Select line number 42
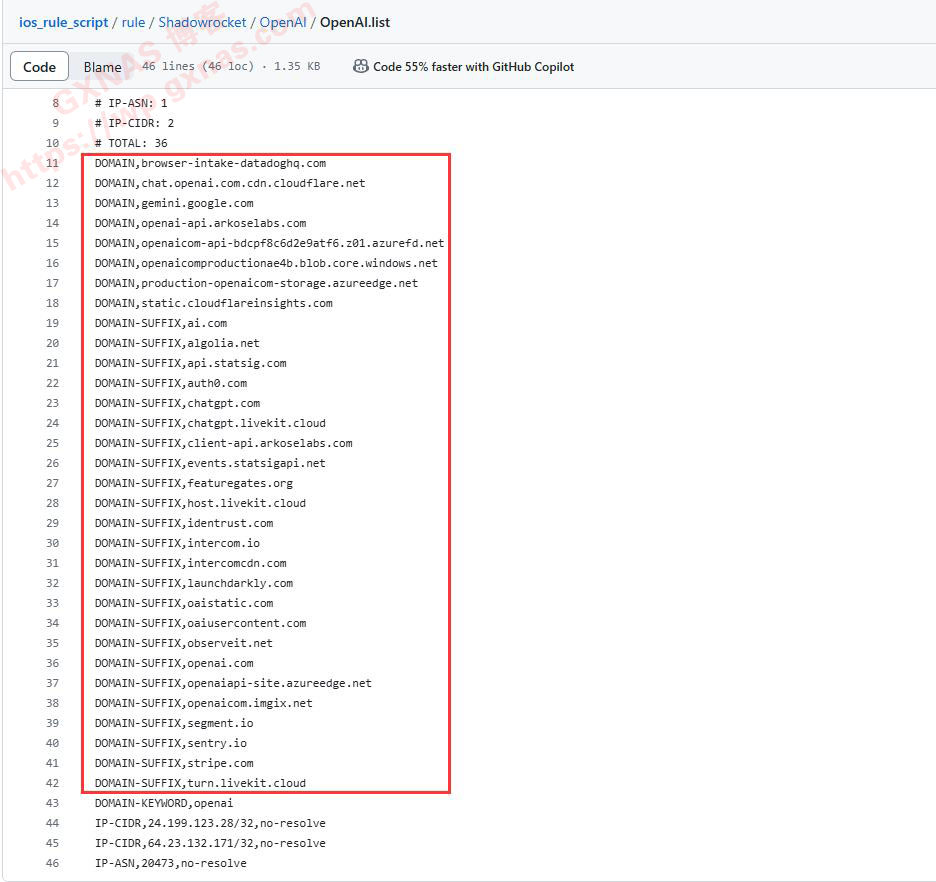 pos(52,783)
